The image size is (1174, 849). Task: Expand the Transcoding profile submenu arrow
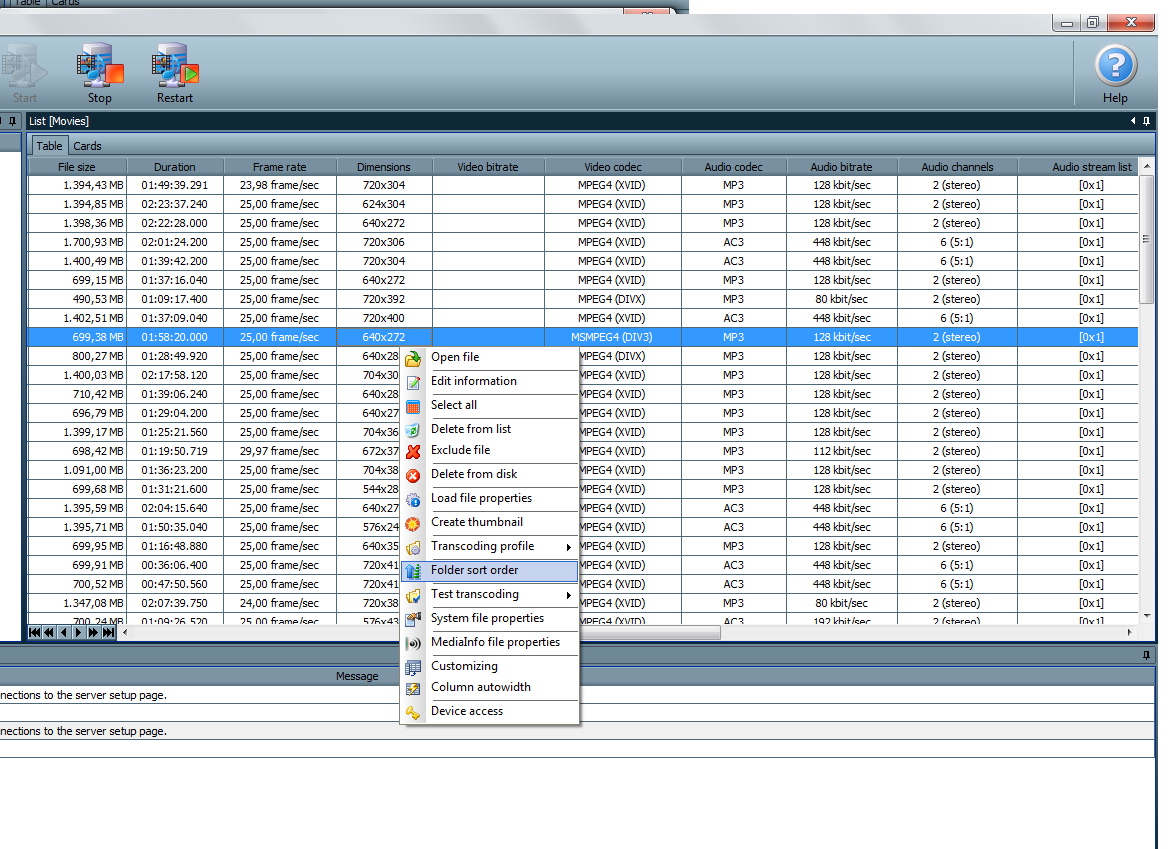[x=569, y=547]
